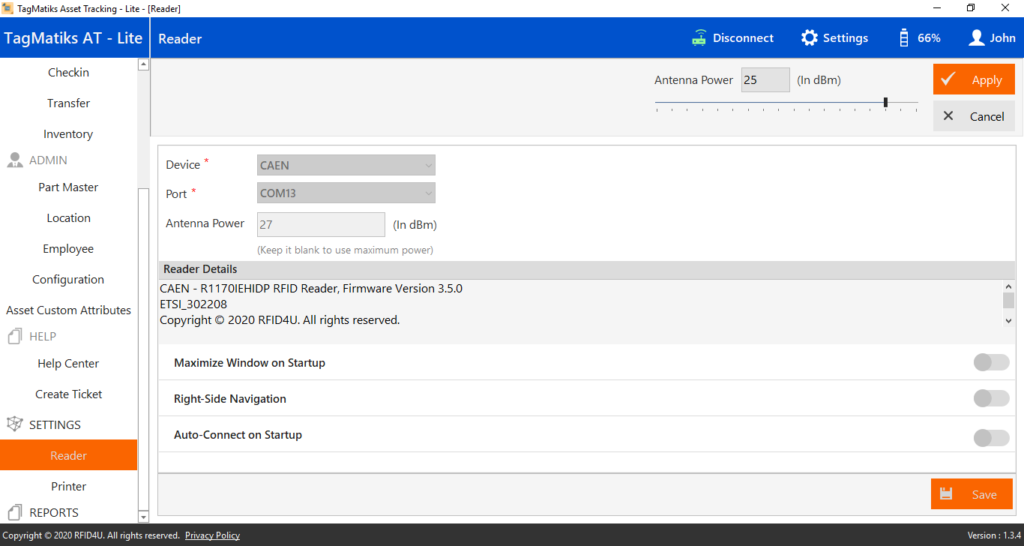Open the Device dropdown showing CAEN

click(x=346, y=165)
